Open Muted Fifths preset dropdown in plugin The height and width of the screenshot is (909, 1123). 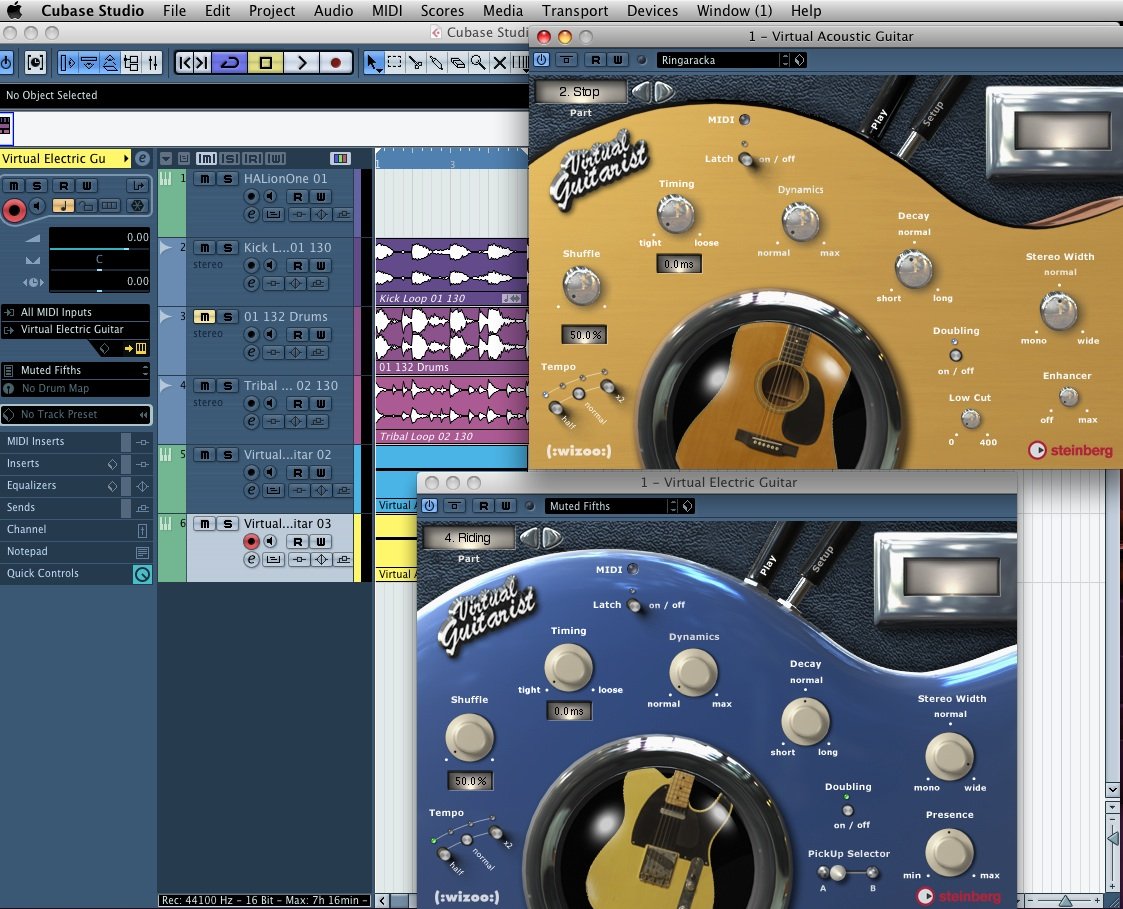[x=610, y=506]
